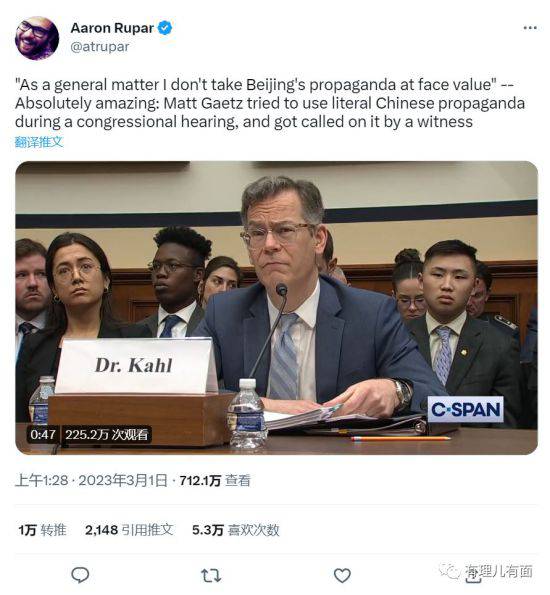Screen dimensions: 550x595
Task: Click the share icon at bottom right
Action: pos(473,575)
